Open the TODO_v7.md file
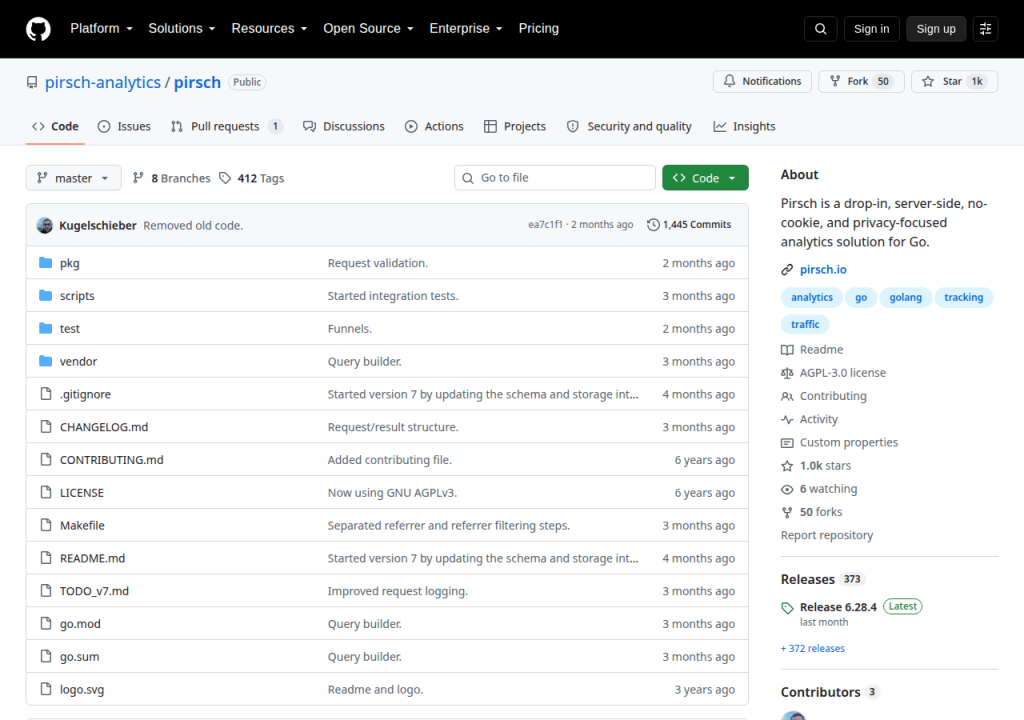 94,591
